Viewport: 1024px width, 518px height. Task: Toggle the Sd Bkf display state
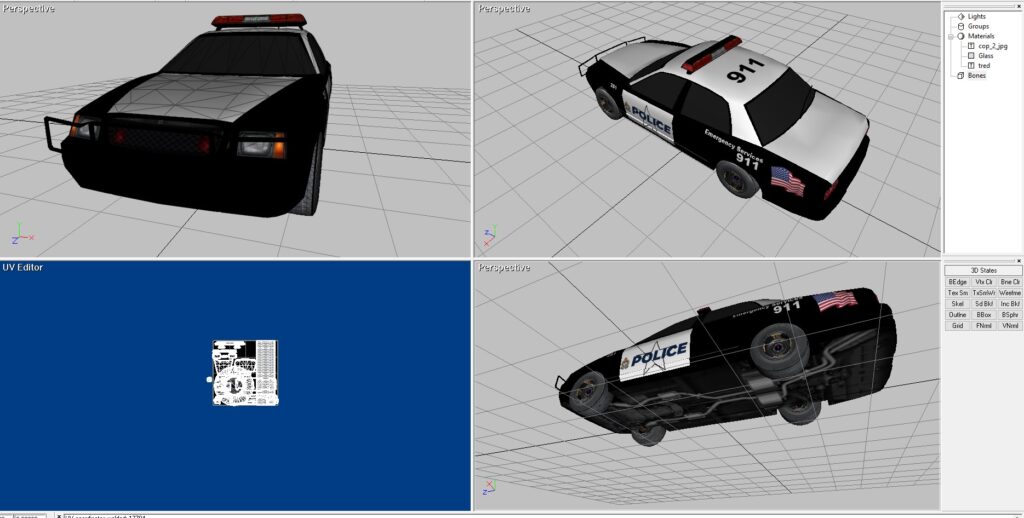[983, 304]
